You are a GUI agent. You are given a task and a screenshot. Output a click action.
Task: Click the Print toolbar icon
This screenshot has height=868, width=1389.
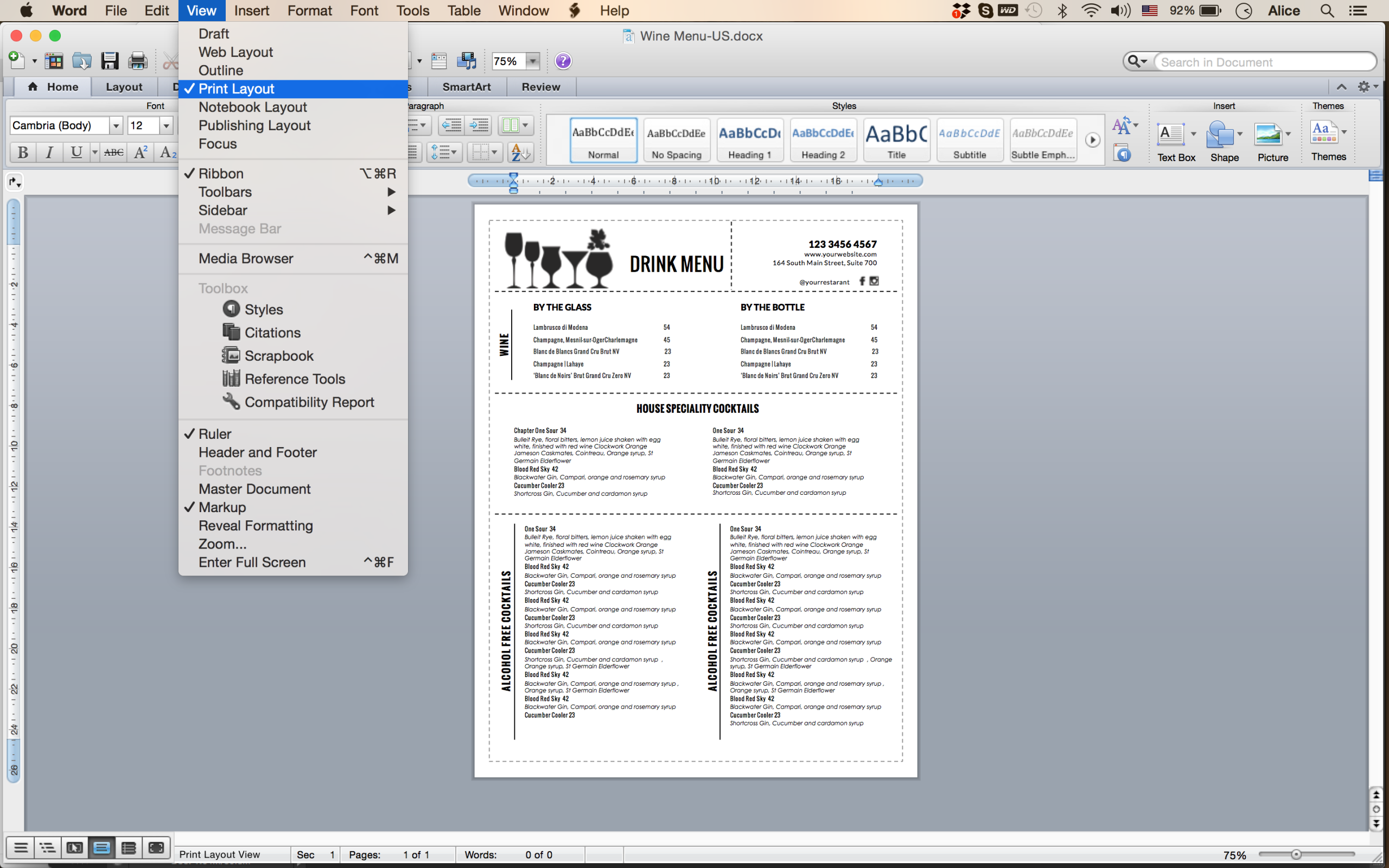click(137, 61)
